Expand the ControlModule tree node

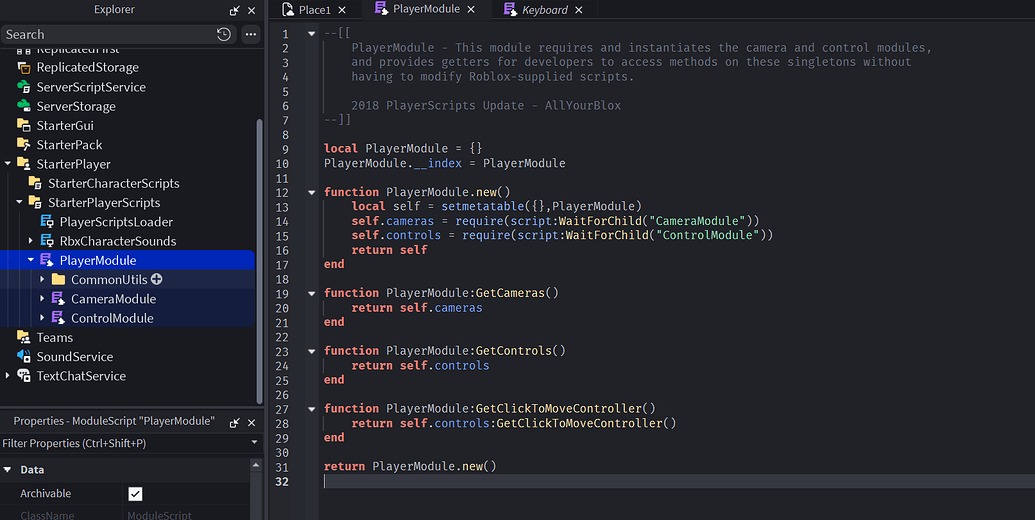click(42, 318)
